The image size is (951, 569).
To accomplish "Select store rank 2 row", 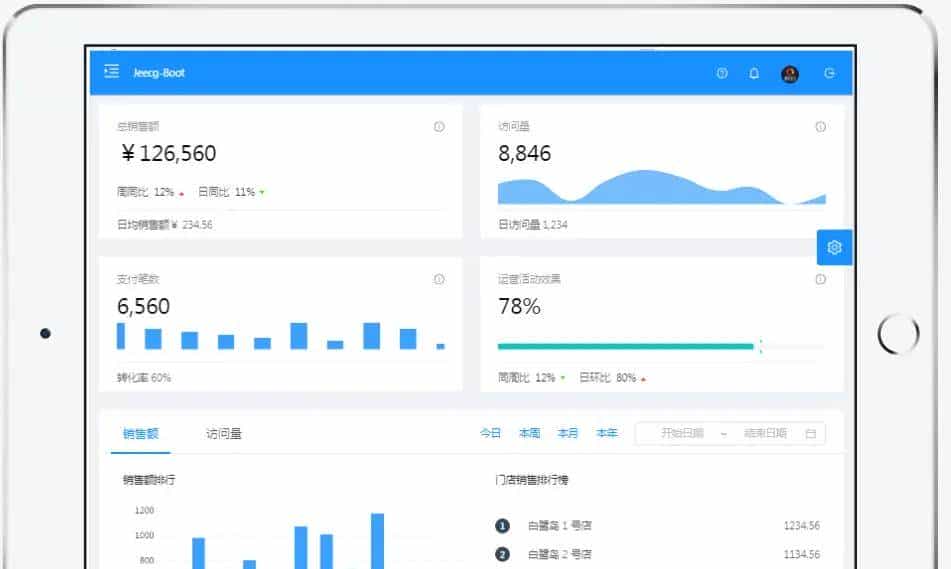I will (x=657, y=554).
